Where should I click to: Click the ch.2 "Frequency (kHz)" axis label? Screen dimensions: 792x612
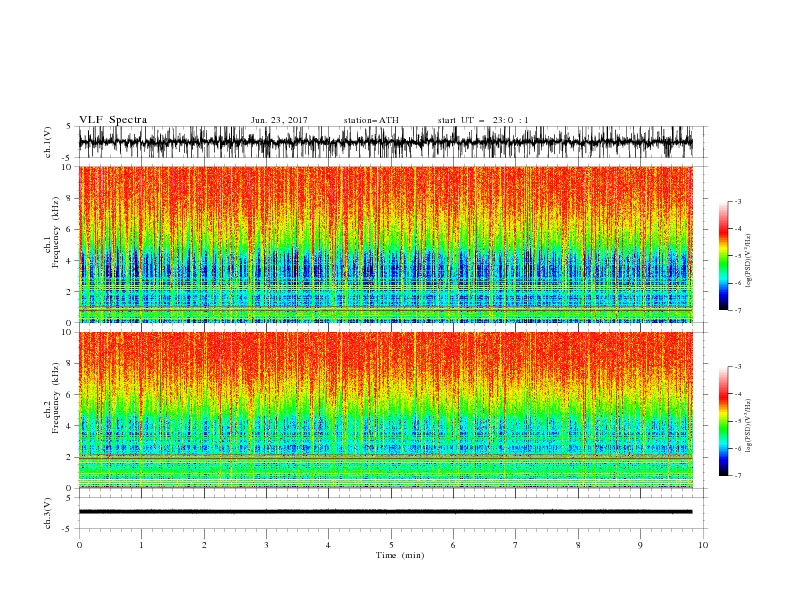(56, 398)
